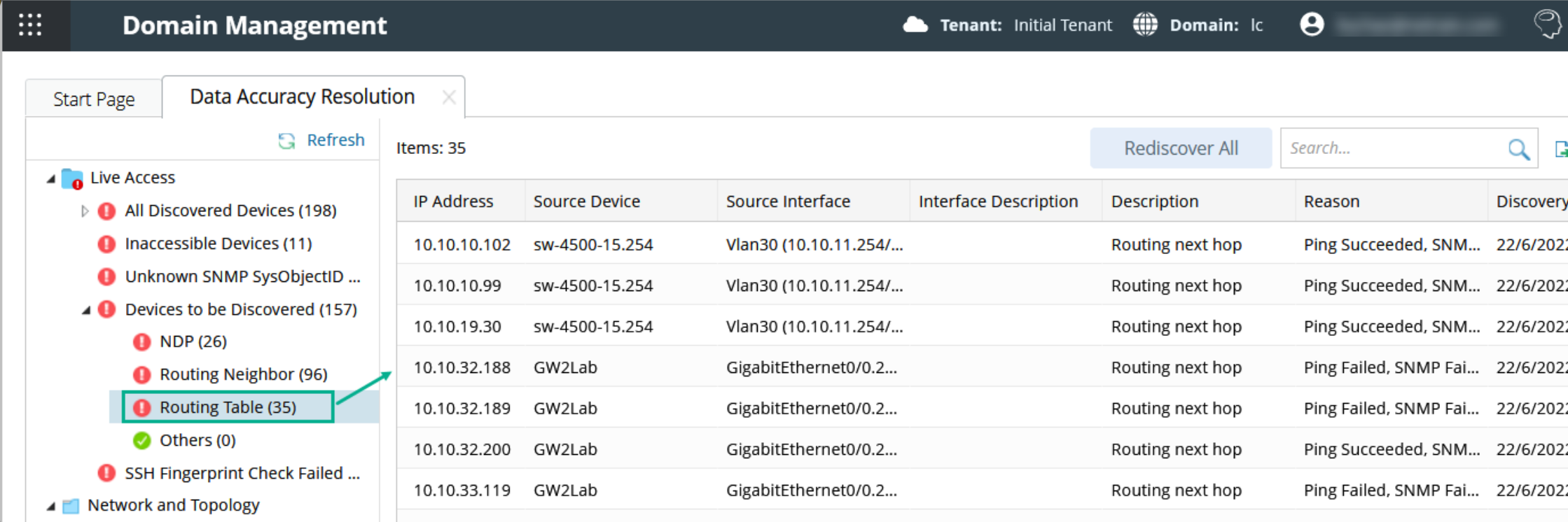Open the app launcher grid icon
Screen dimensions: 1568x522
(30, 25)
